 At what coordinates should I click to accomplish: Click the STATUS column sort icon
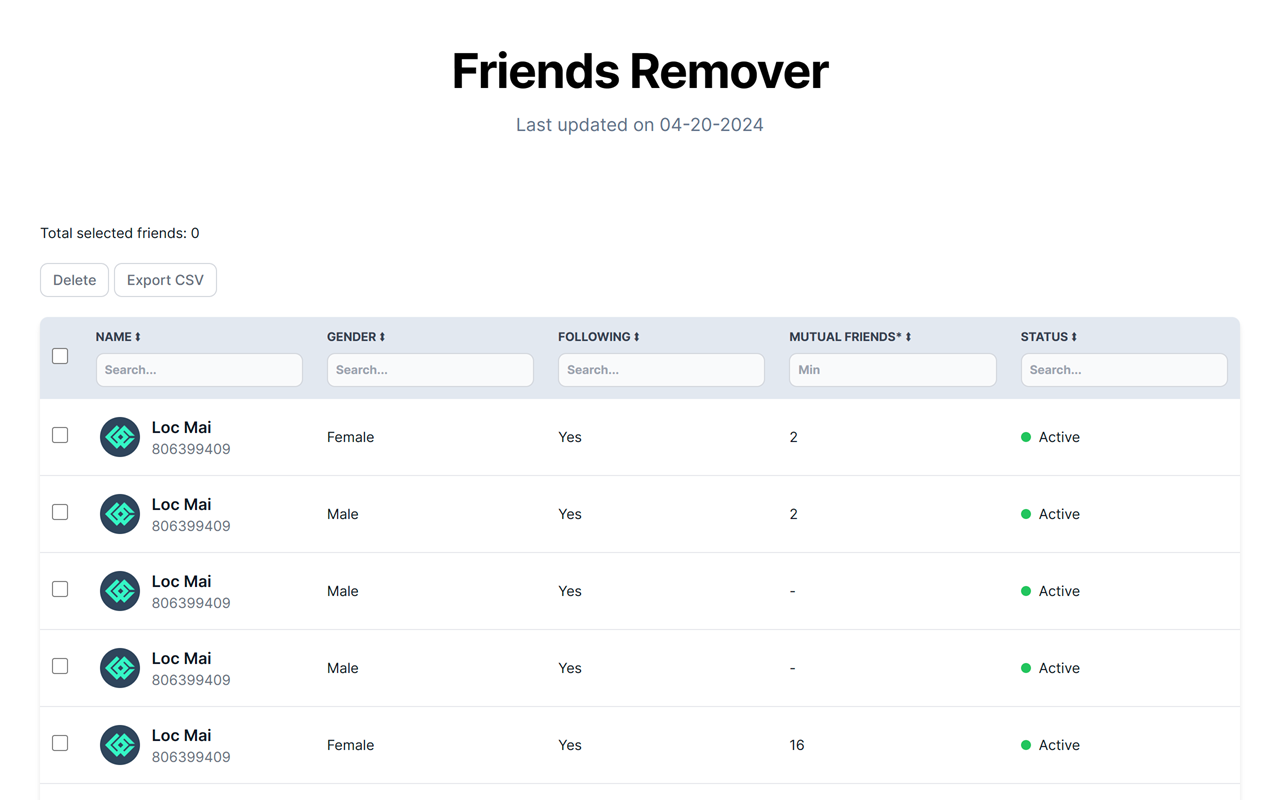1074,337
